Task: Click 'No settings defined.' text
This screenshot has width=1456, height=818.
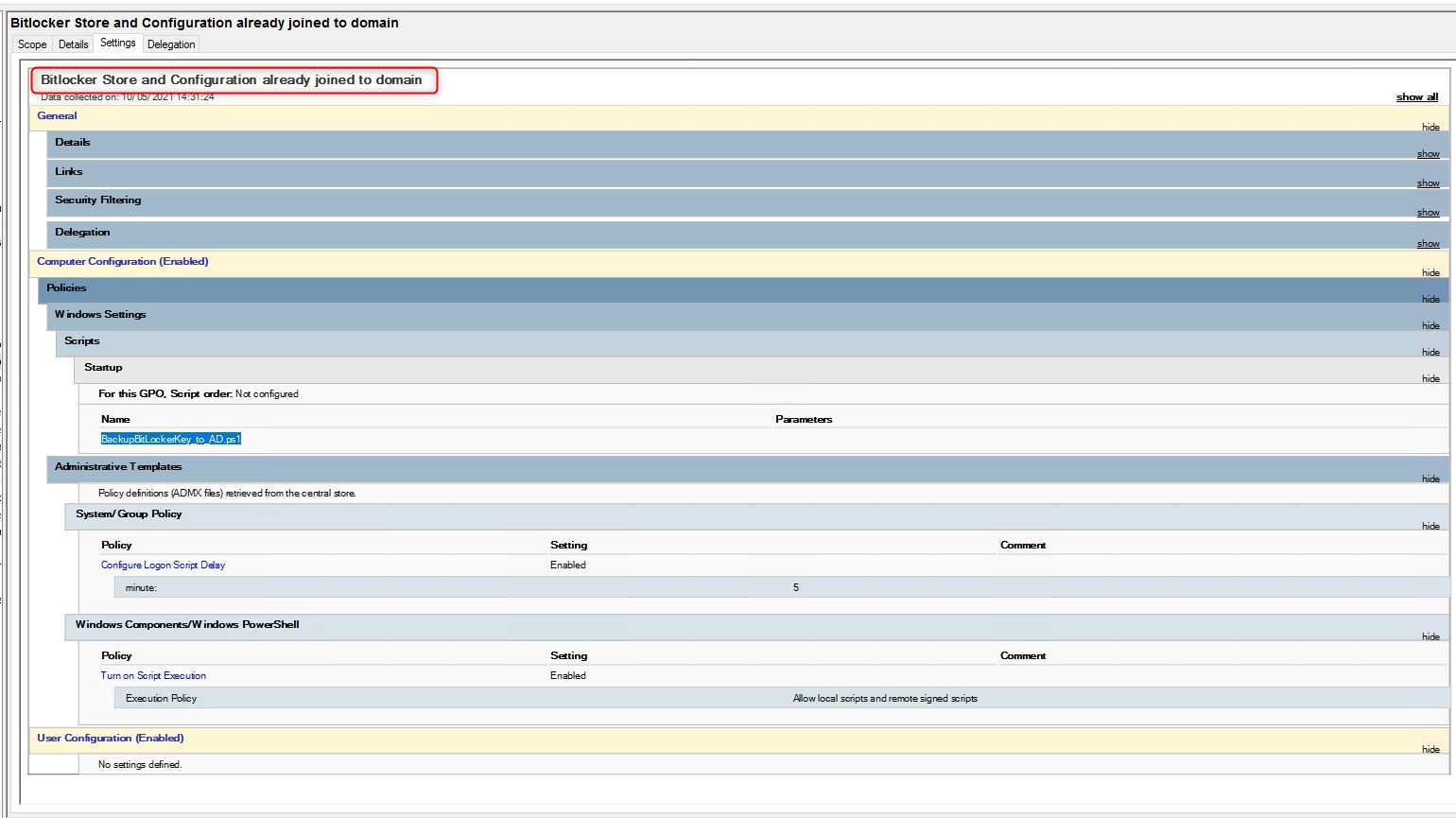Action: pyautogui.click(x=140, y=764)
